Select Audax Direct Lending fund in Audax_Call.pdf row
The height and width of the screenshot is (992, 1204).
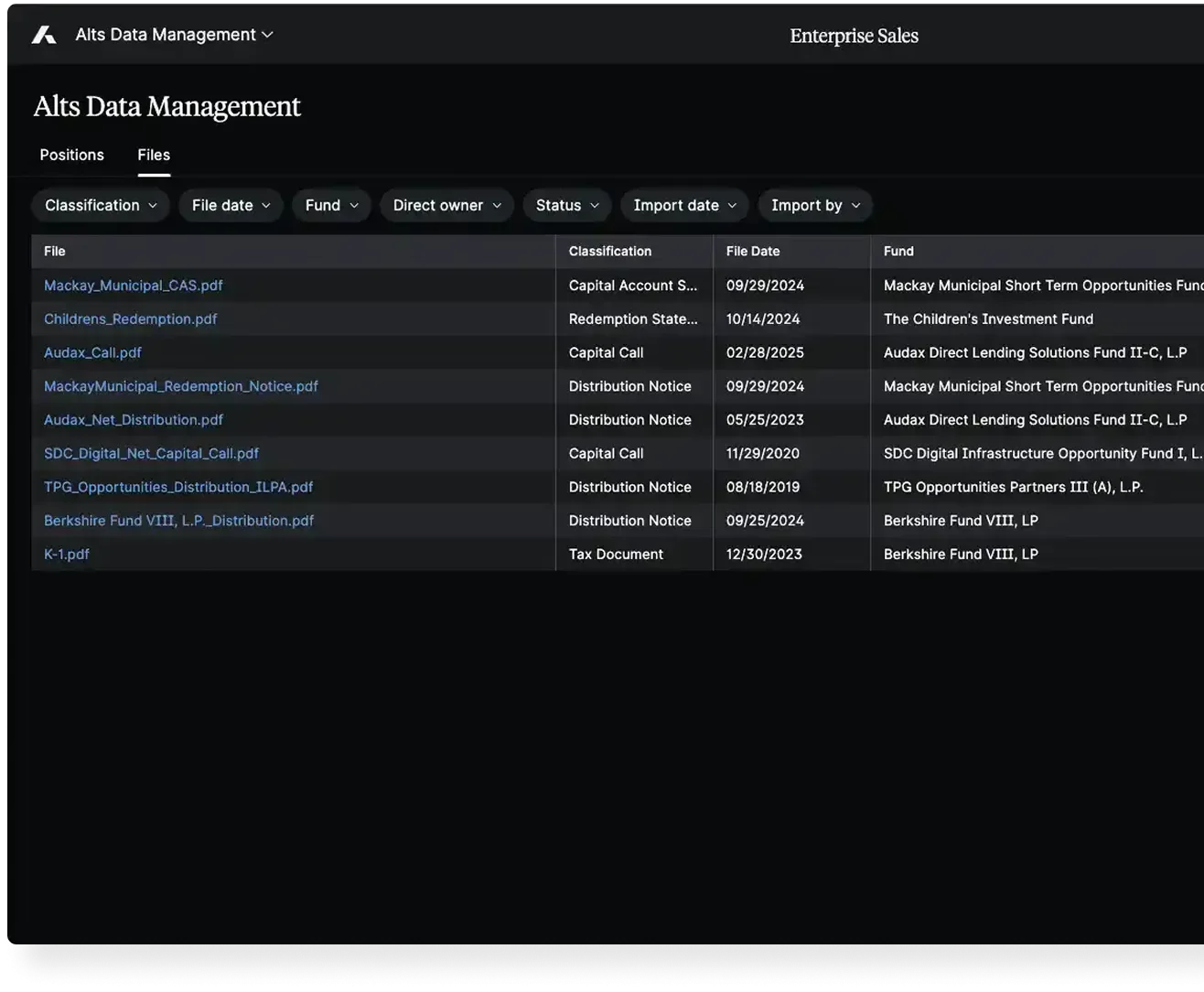(x=1037, y=352)
